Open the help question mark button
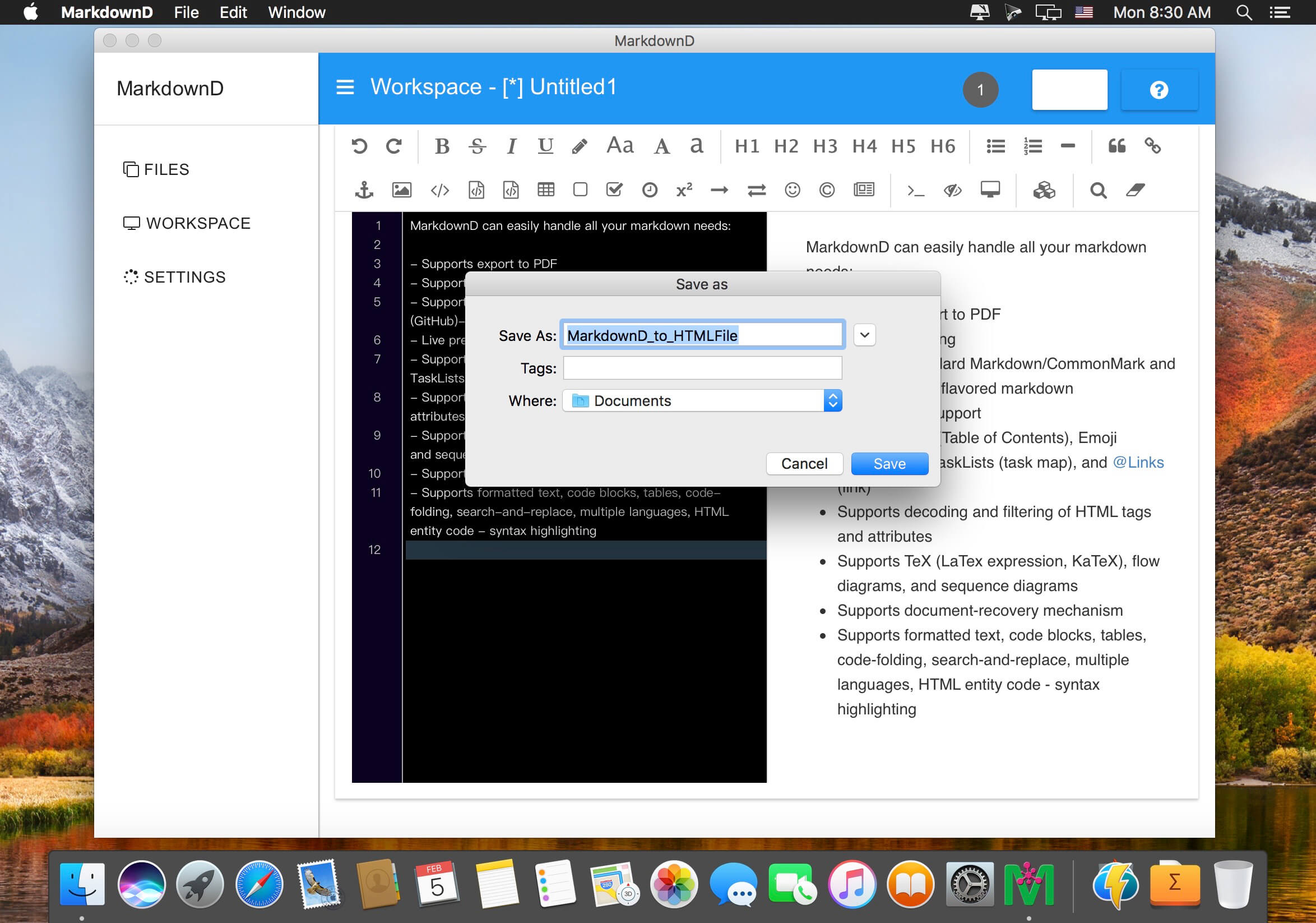The height and width of the screenshot is (923, 1316). [x=1159, y=90]
